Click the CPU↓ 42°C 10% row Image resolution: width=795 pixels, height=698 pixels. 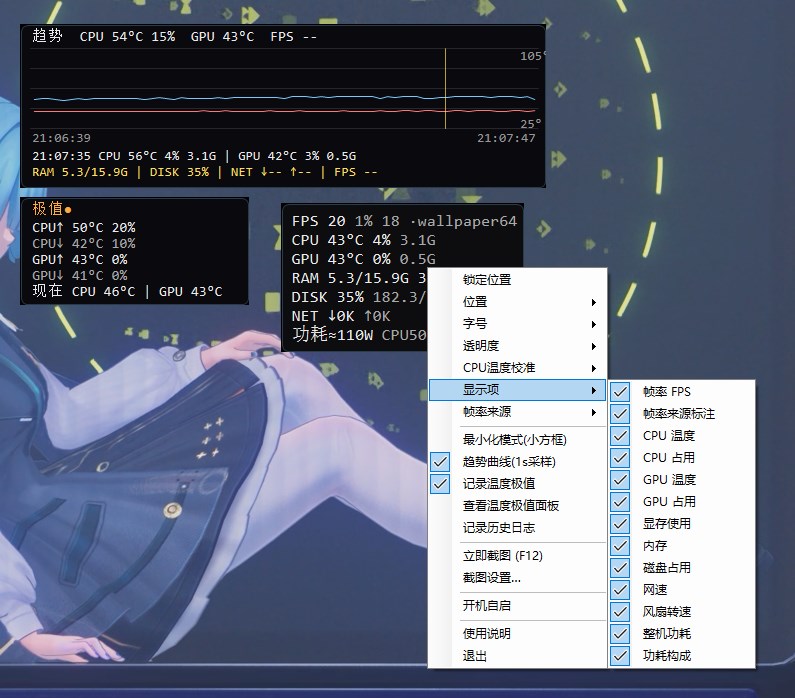tap(84, 244)
